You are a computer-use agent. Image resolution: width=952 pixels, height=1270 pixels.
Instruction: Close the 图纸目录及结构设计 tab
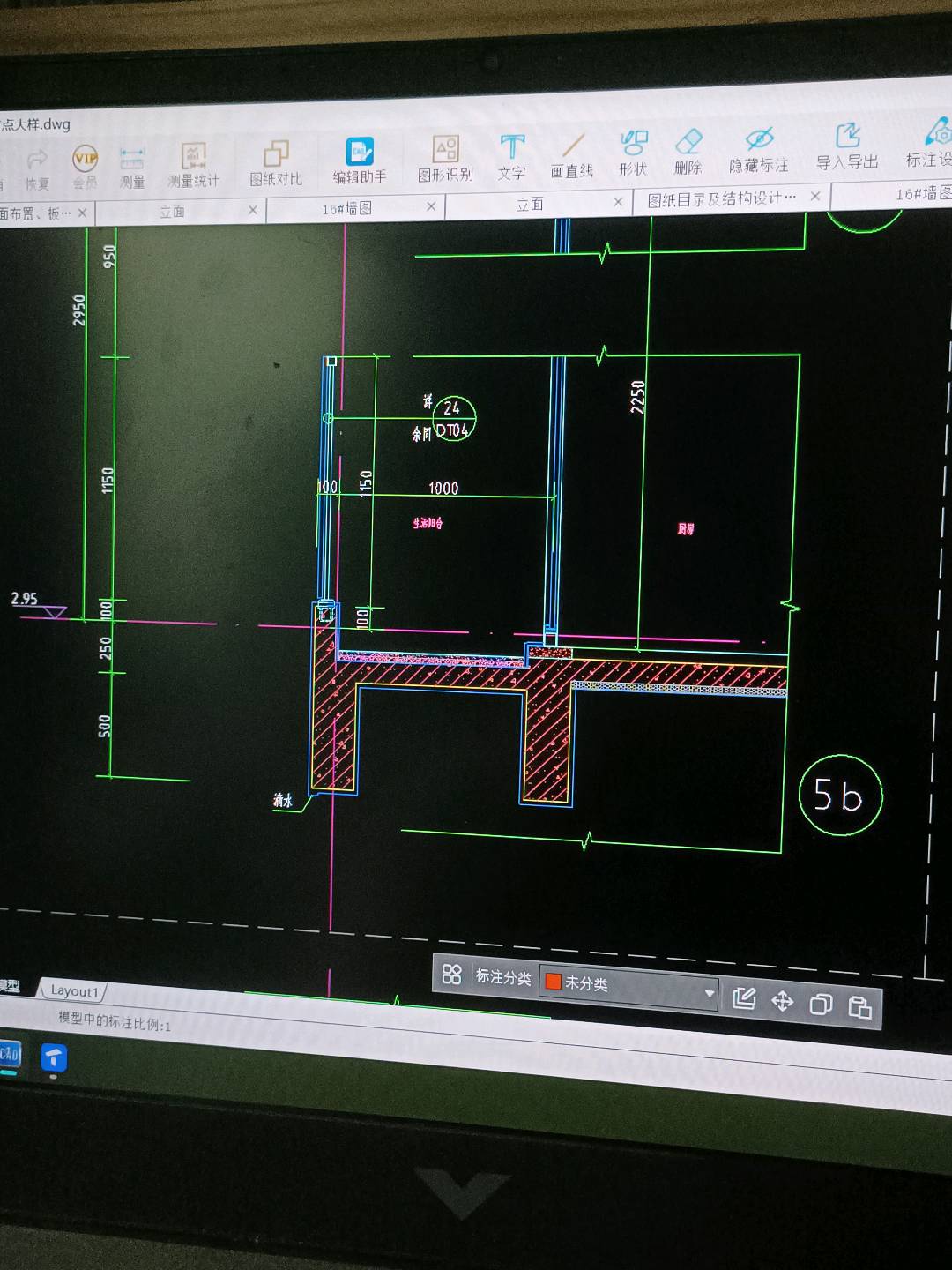(x=815, y=196)
